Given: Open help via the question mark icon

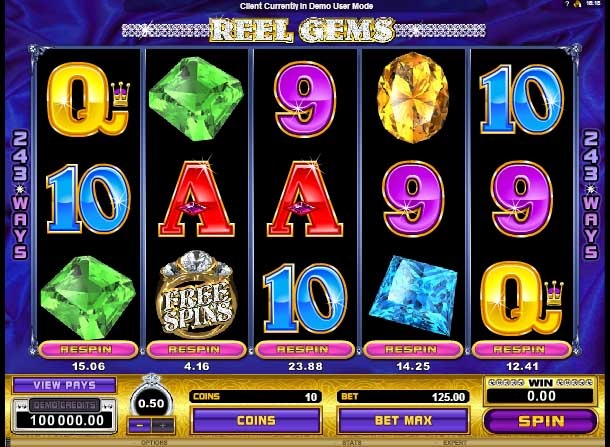Looking at the screenshot, I should pyautogui.click(x=567, y=4).
